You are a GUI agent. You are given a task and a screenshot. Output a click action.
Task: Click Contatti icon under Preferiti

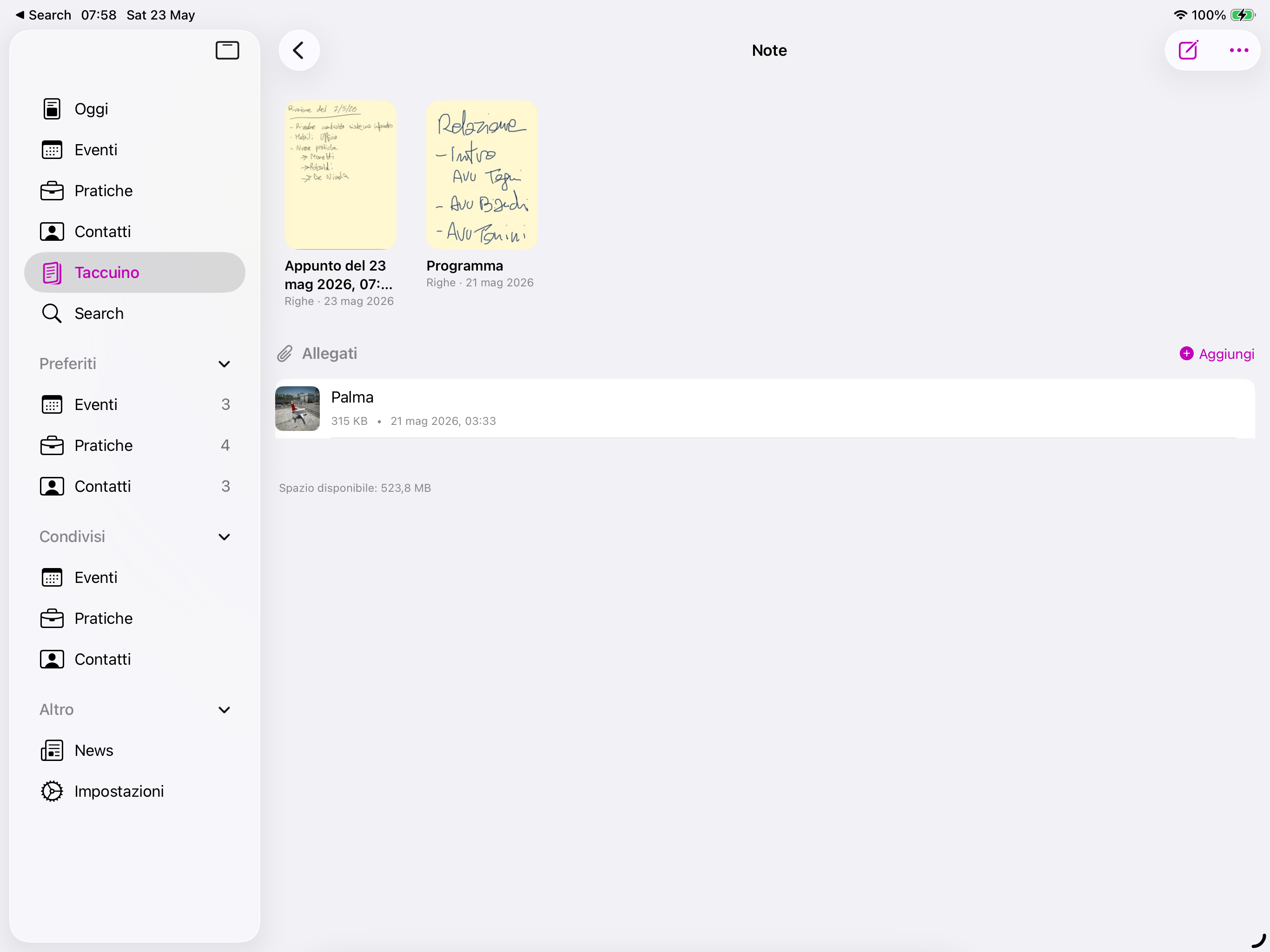pos(52,486)
